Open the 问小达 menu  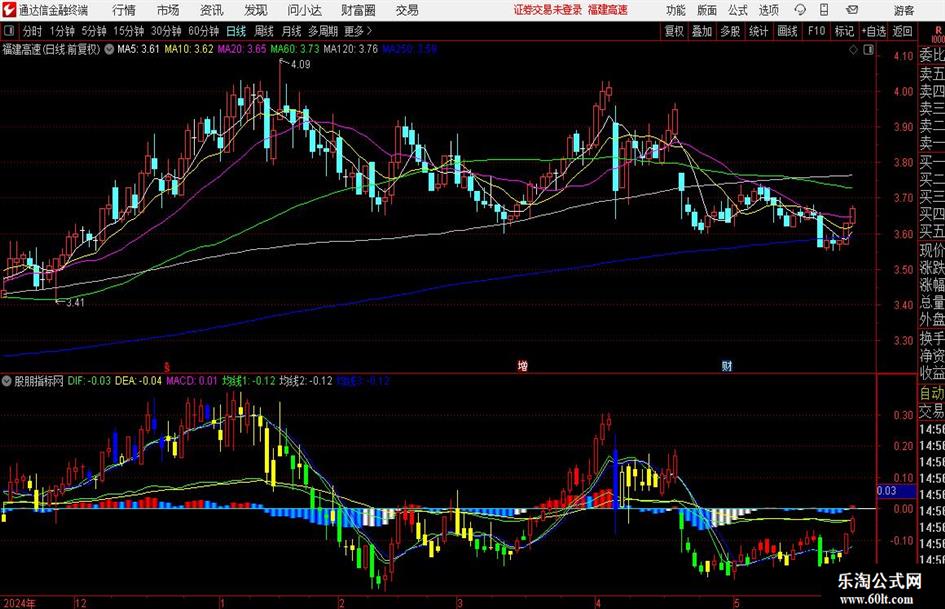click(x=304, y=10)
